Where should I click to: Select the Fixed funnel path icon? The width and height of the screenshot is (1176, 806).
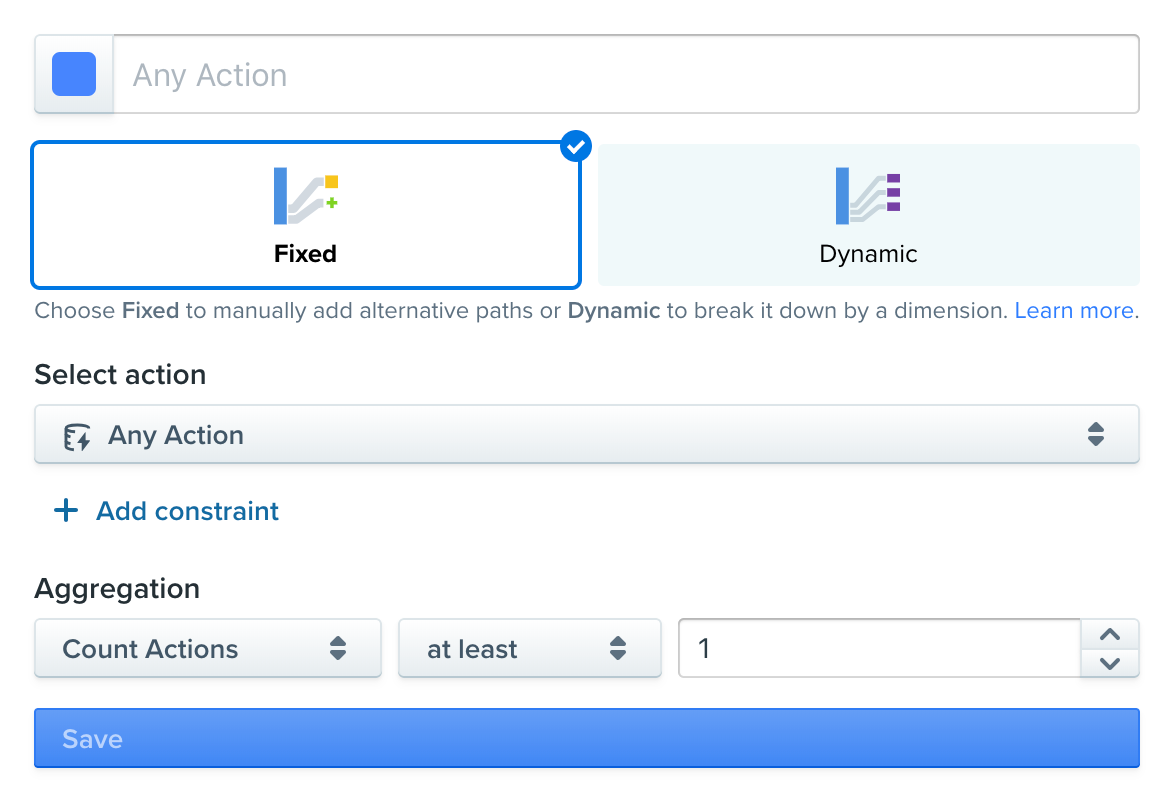[x=306, y=196]
